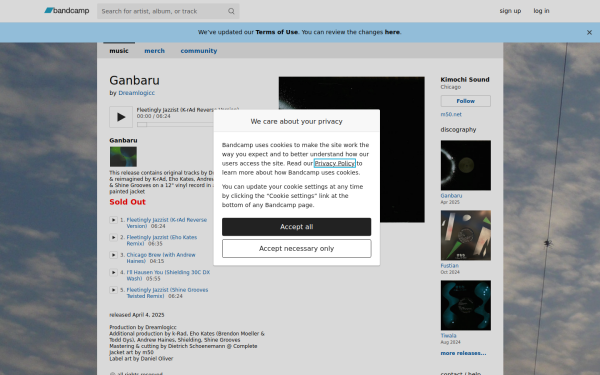Screen dimensions: 600x375
Task: Open track link I'll Hausen You (Shielding 30C DX Wash)
Action: (168, 276)
